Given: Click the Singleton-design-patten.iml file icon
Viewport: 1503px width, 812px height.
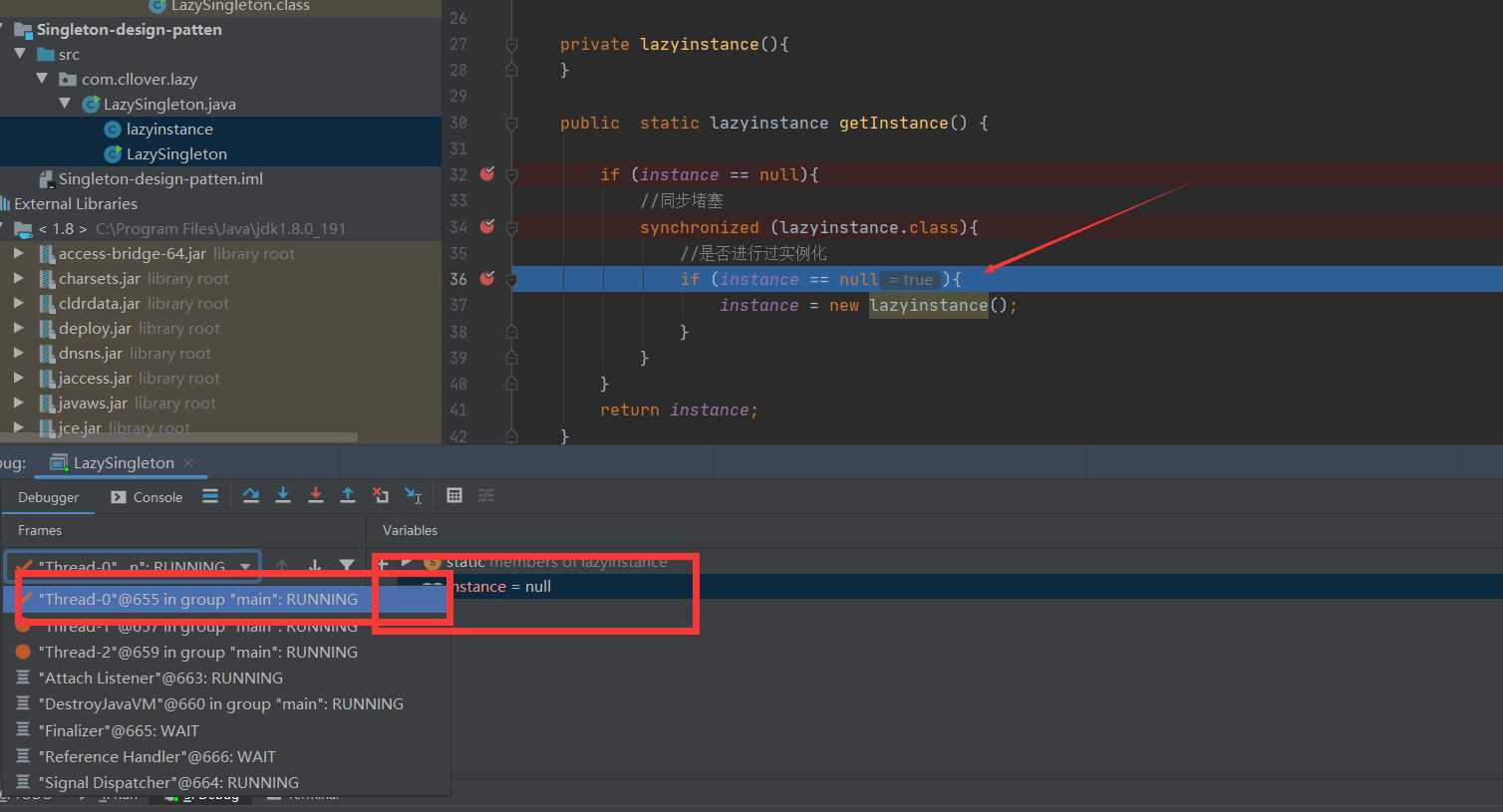Looking at the screenshot, I should coord(46,179).
